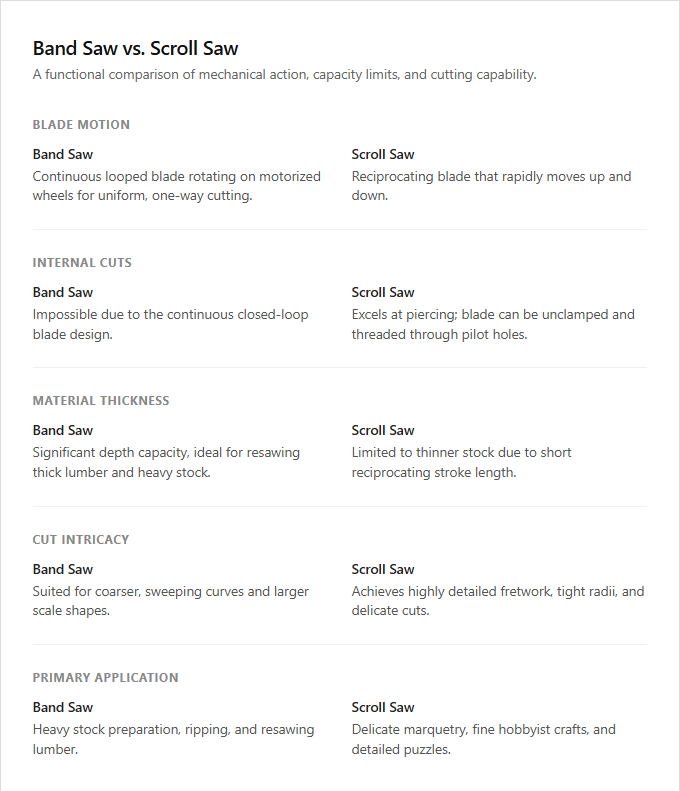This screenshot has width=680, height=791.
Task: Click the 'Impossible due to the continuous' text
Action: tap(171, 324)
